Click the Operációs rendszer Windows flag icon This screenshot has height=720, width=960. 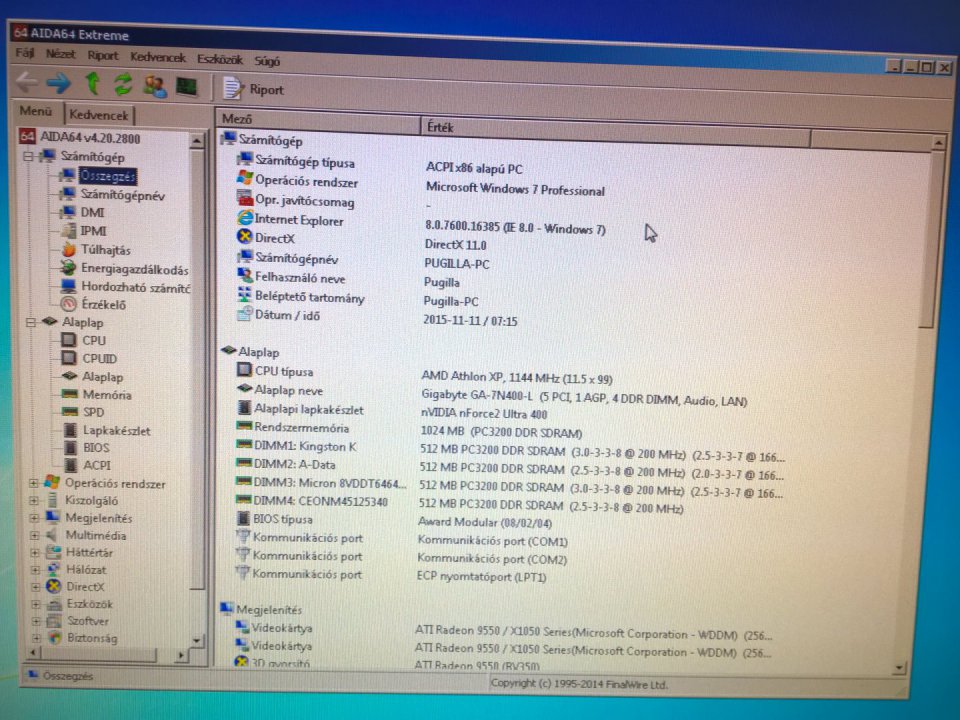[x=245, y=179]
